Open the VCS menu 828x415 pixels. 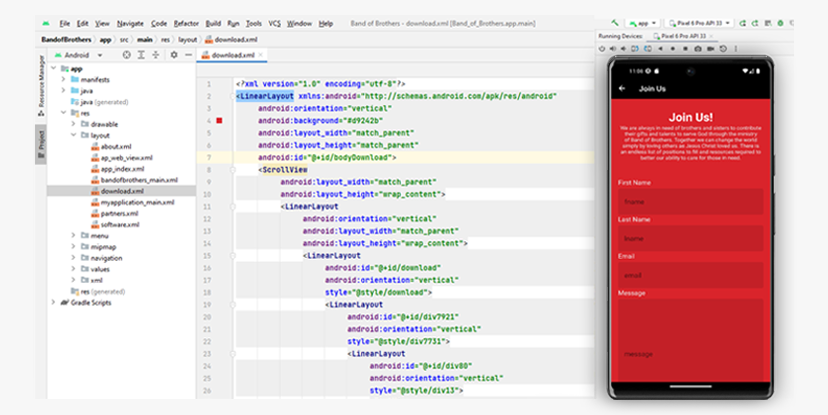point(275,23)
